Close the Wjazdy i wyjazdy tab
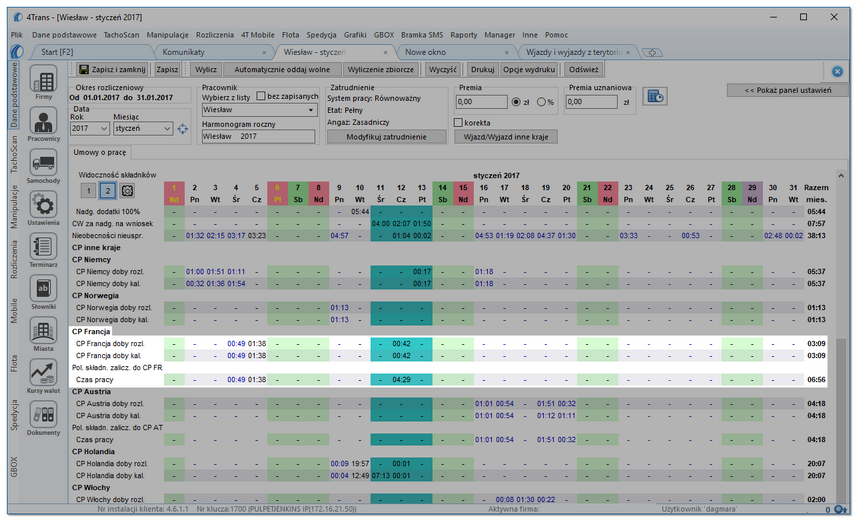 point(628,52)
